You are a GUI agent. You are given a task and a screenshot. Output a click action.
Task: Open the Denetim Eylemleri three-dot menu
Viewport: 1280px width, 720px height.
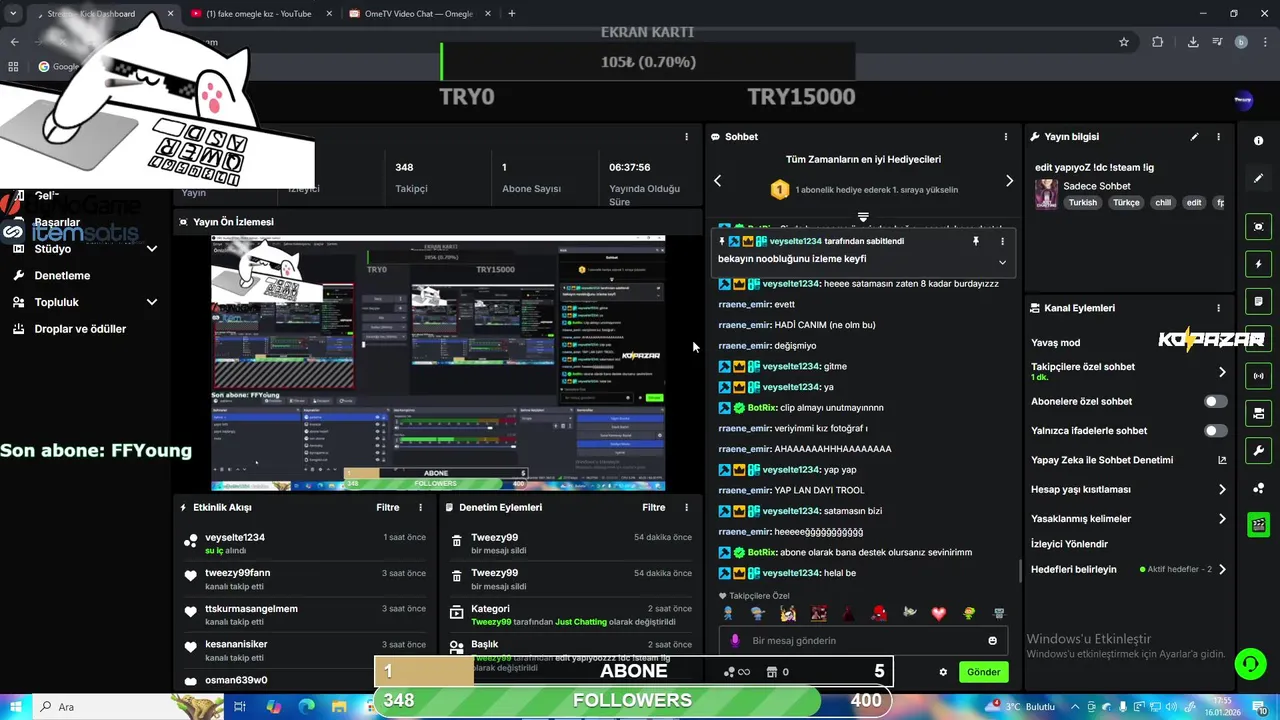[686, 508]
